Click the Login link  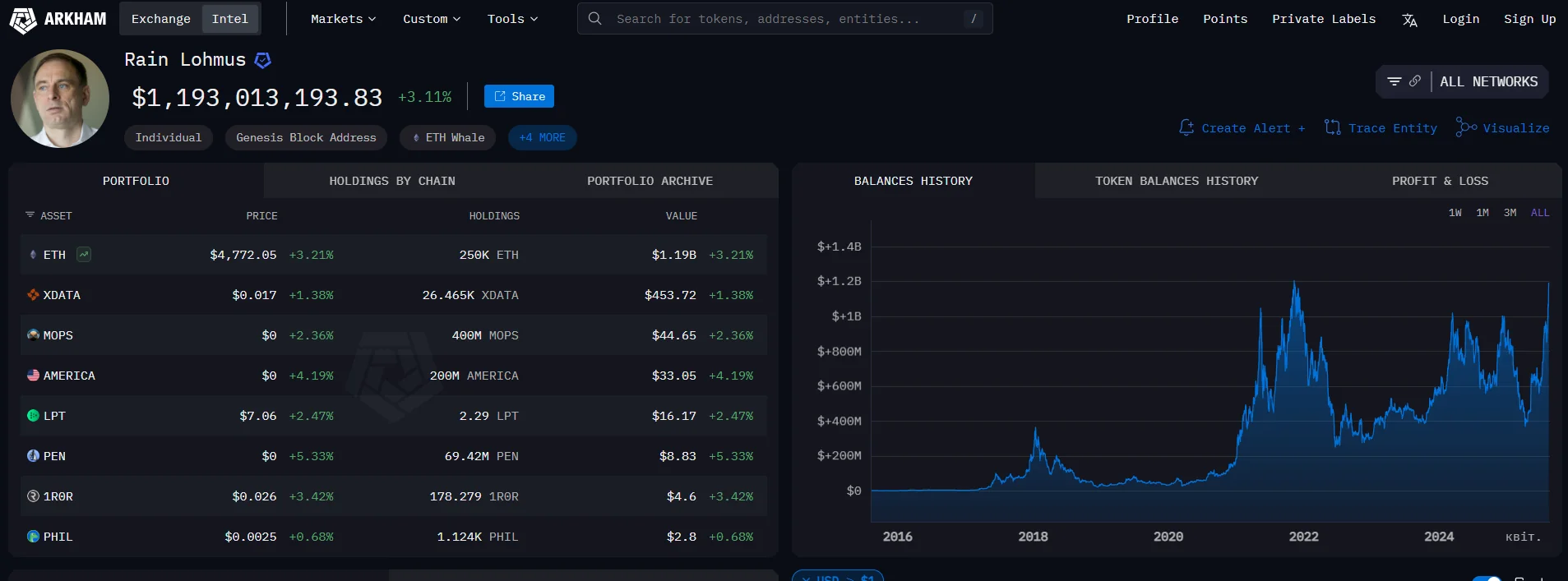(x=1460, y=19)
